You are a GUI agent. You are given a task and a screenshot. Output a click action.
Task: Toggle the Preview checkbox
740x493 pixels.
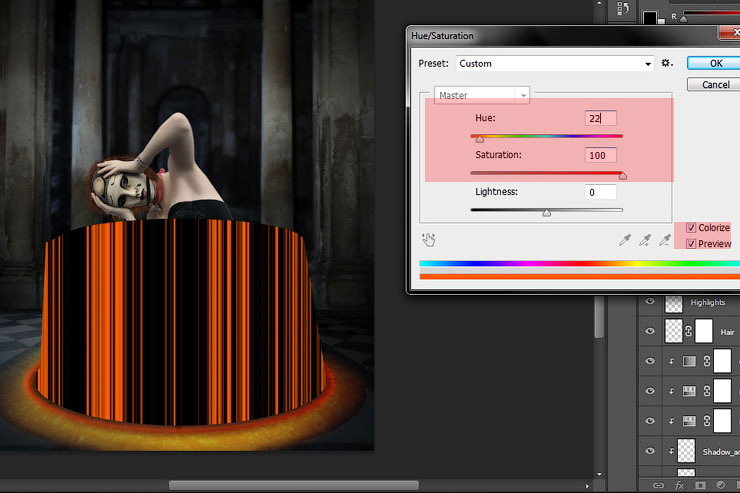coord(692,244)
